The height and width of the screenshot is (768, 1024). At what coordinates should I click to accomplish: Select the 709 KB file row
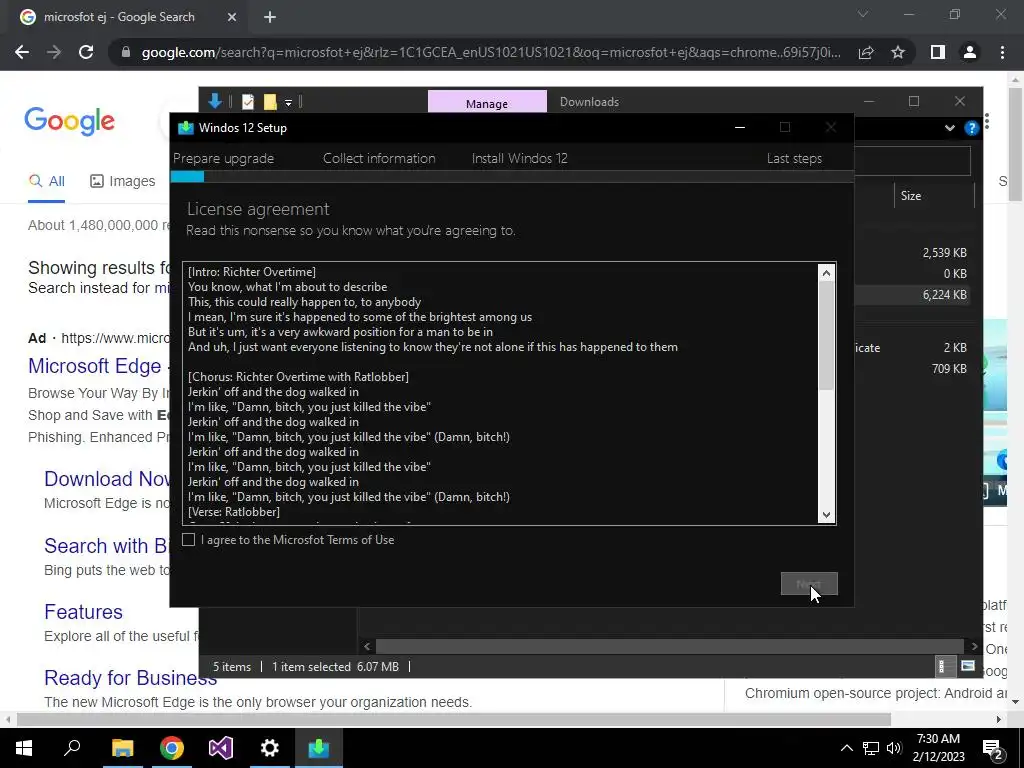coord(912,368)
